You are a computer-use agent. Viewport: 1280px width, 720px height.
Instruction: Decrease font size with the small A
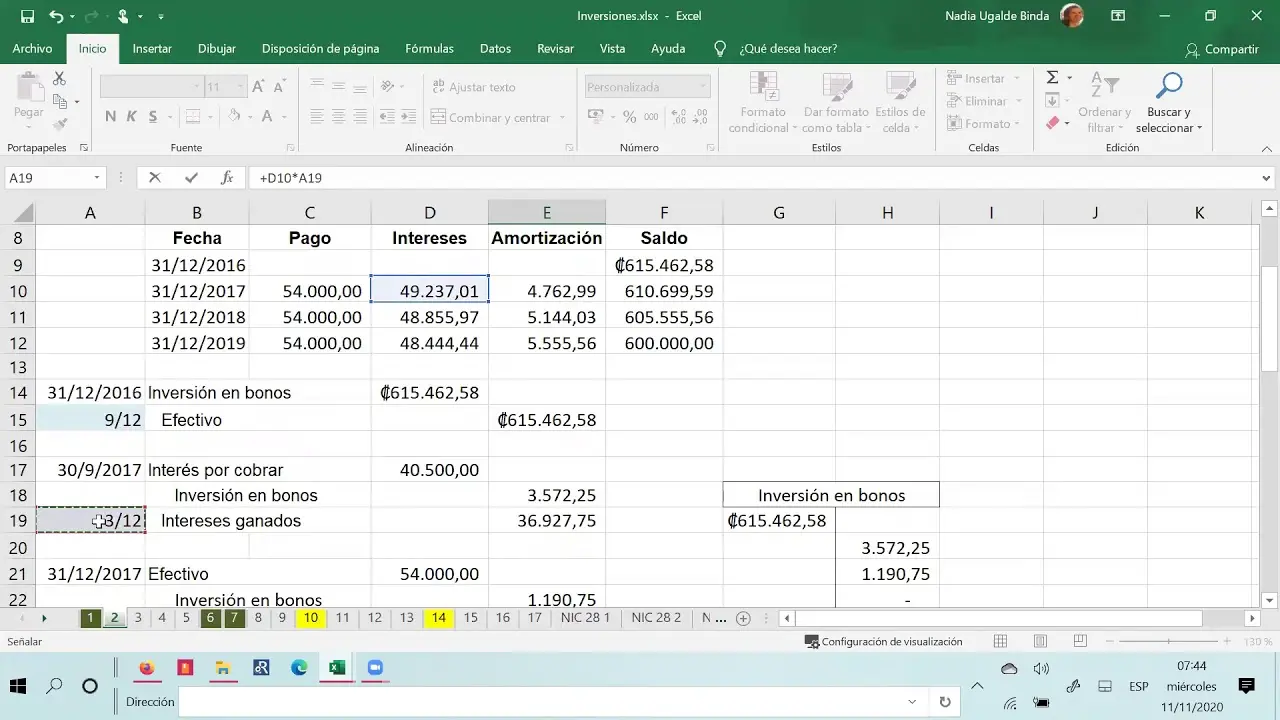[x=279, y=87]
